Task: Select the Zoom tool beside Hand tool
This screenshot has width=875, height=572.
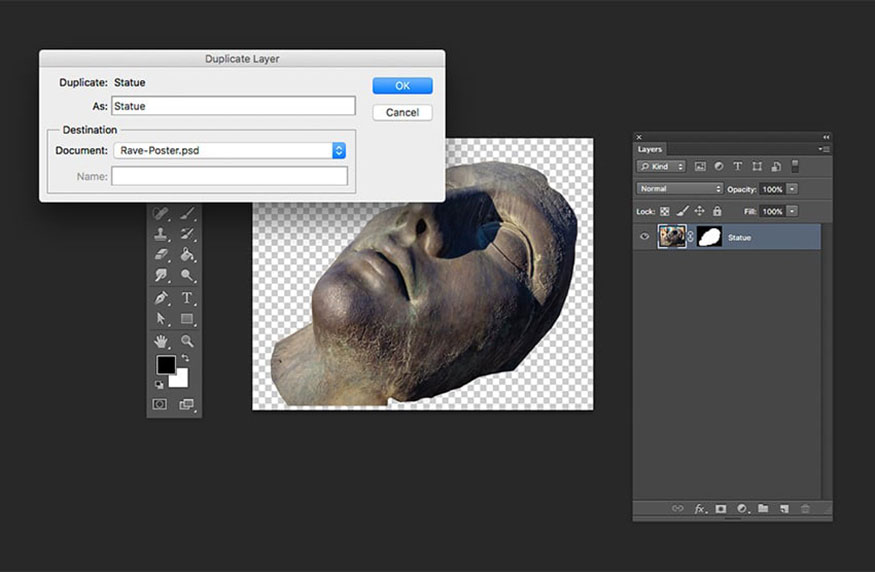Action: point(188,341)
